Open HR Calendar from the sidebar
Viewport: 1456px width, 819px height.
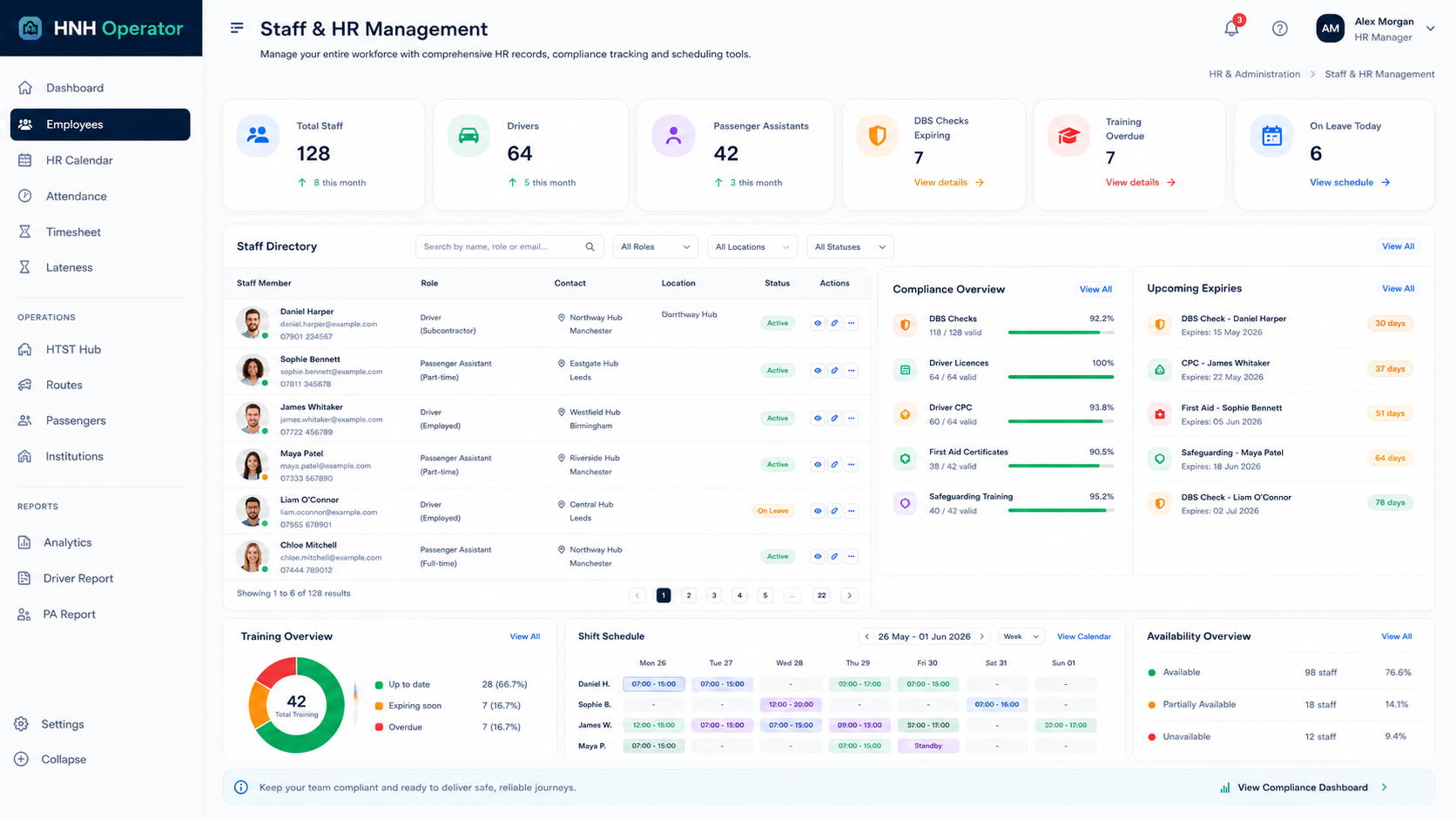100,160
